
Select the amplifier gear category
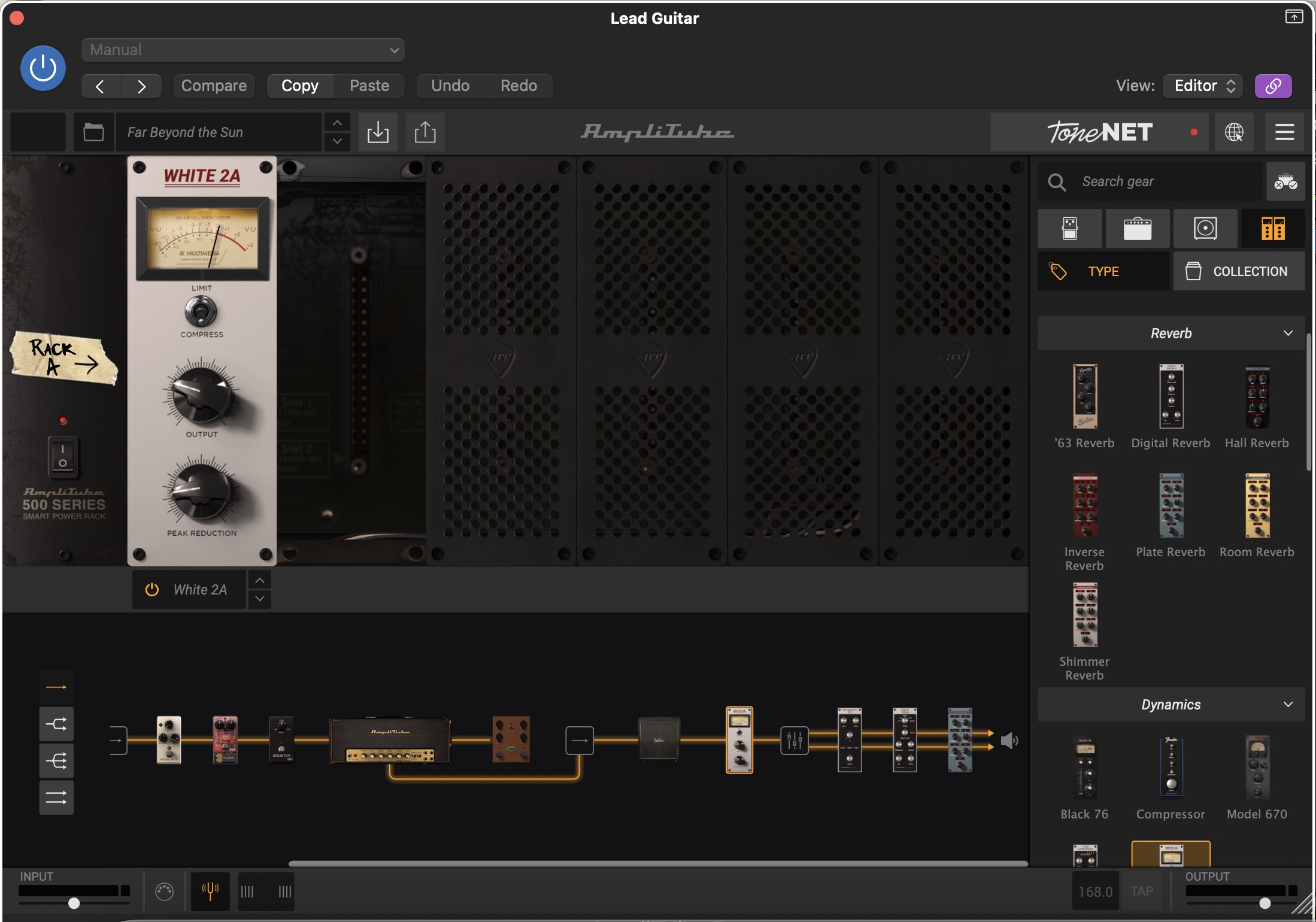(x=1138, y=229)
